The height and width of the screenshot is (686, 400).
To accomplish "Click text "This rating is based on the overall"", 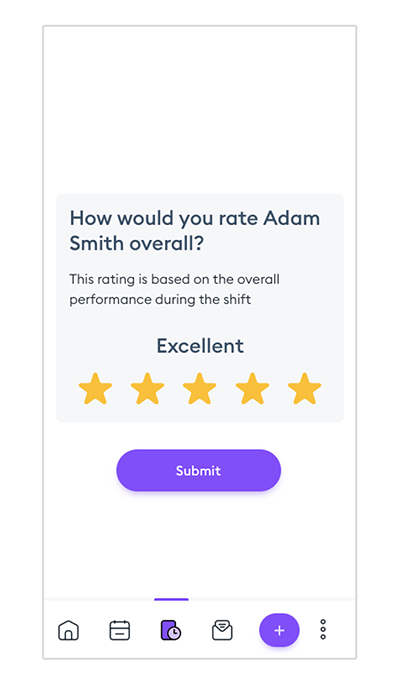I will (x=174, y=279).
